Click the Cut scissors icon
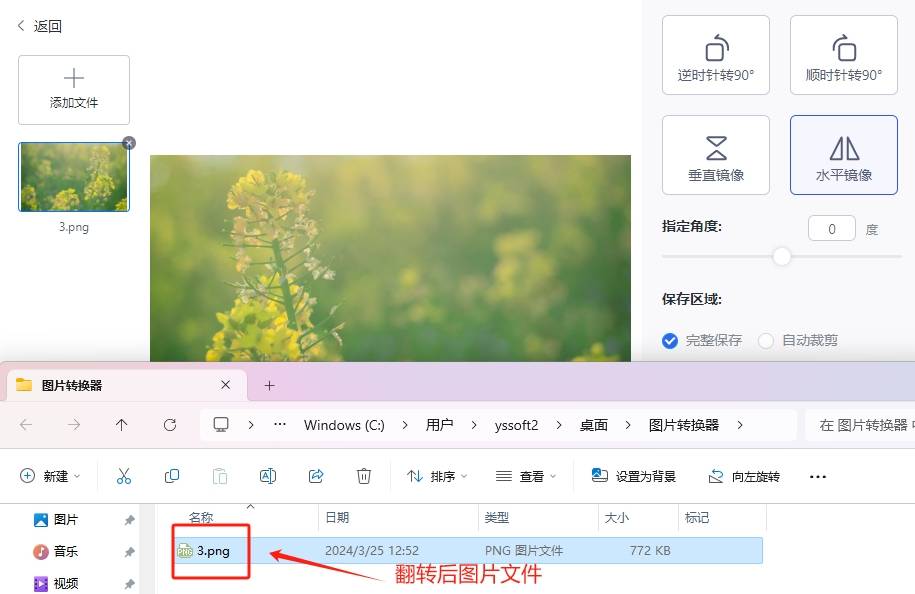915x594 pixels. 124,476
